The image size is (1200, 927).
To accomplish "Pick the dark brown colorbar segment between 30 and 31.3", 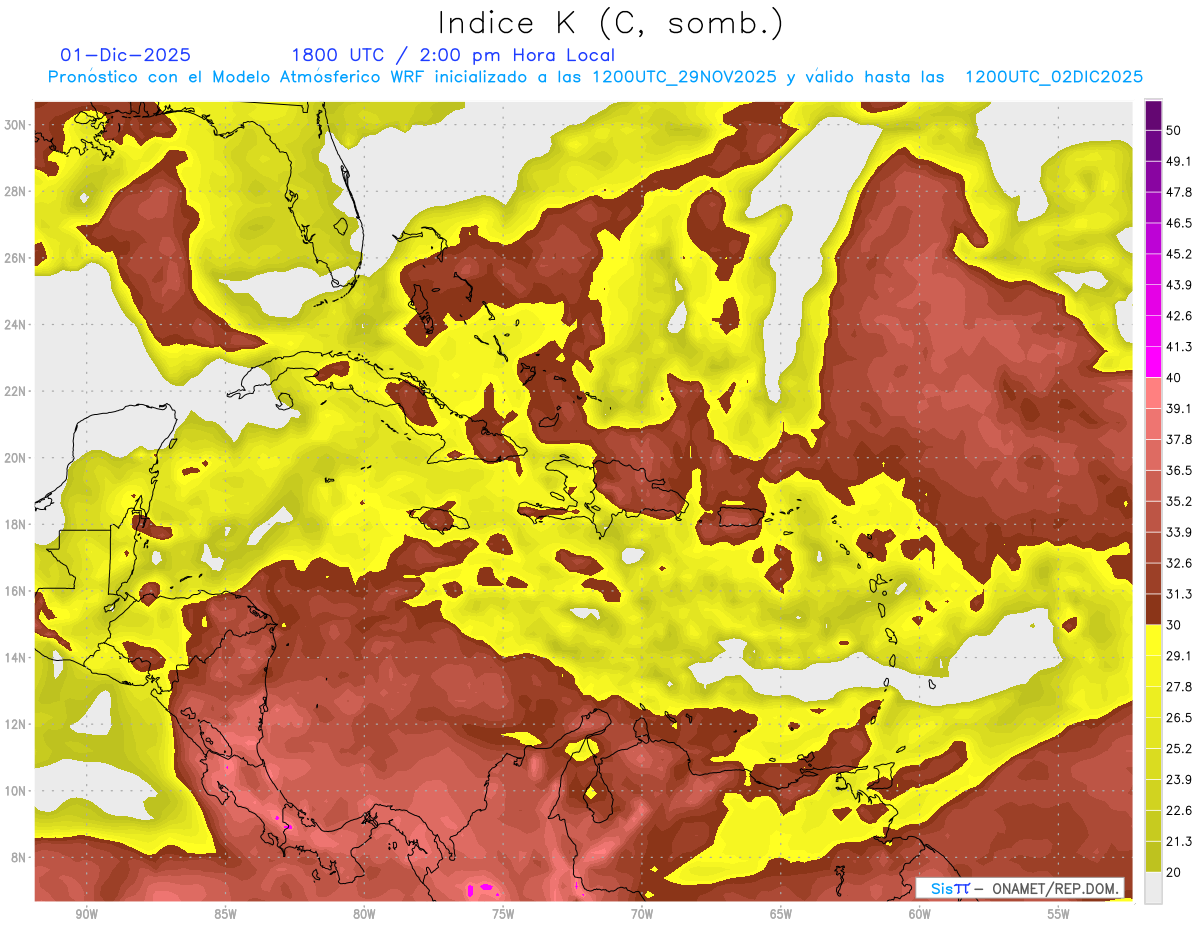I will tap(1153, 609).
